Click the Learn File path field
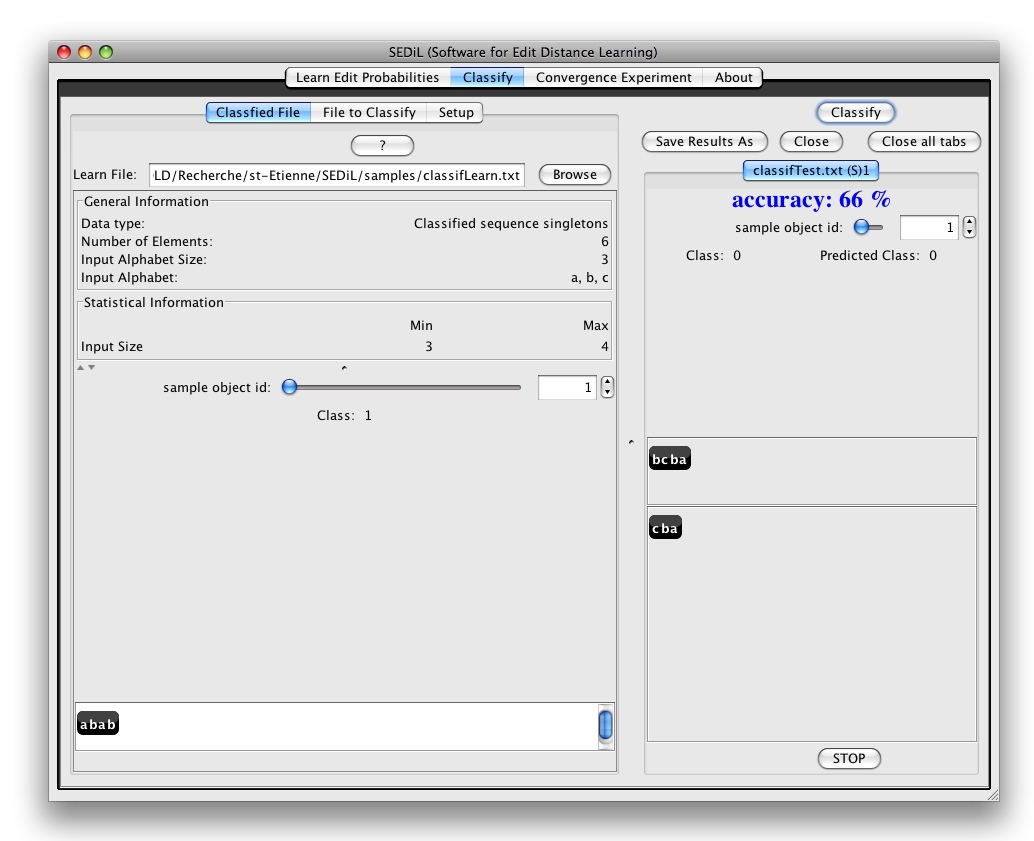This screenshot has width=1034, height=841. click(337, 175)
